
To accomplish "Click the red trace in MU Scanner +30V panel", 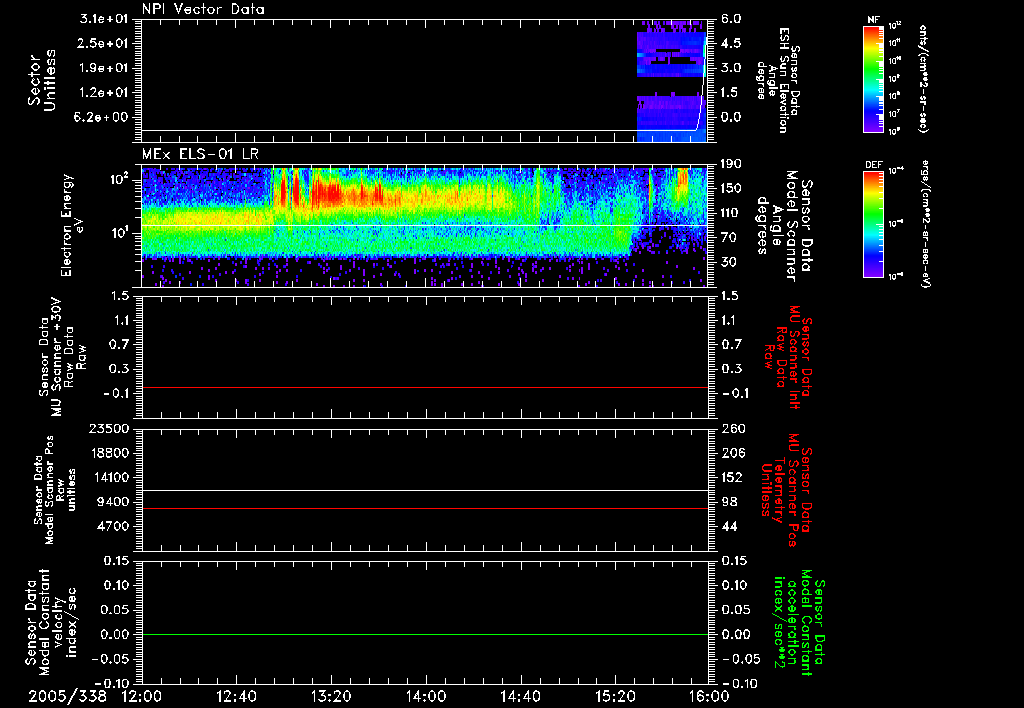I will pos(425,387).
